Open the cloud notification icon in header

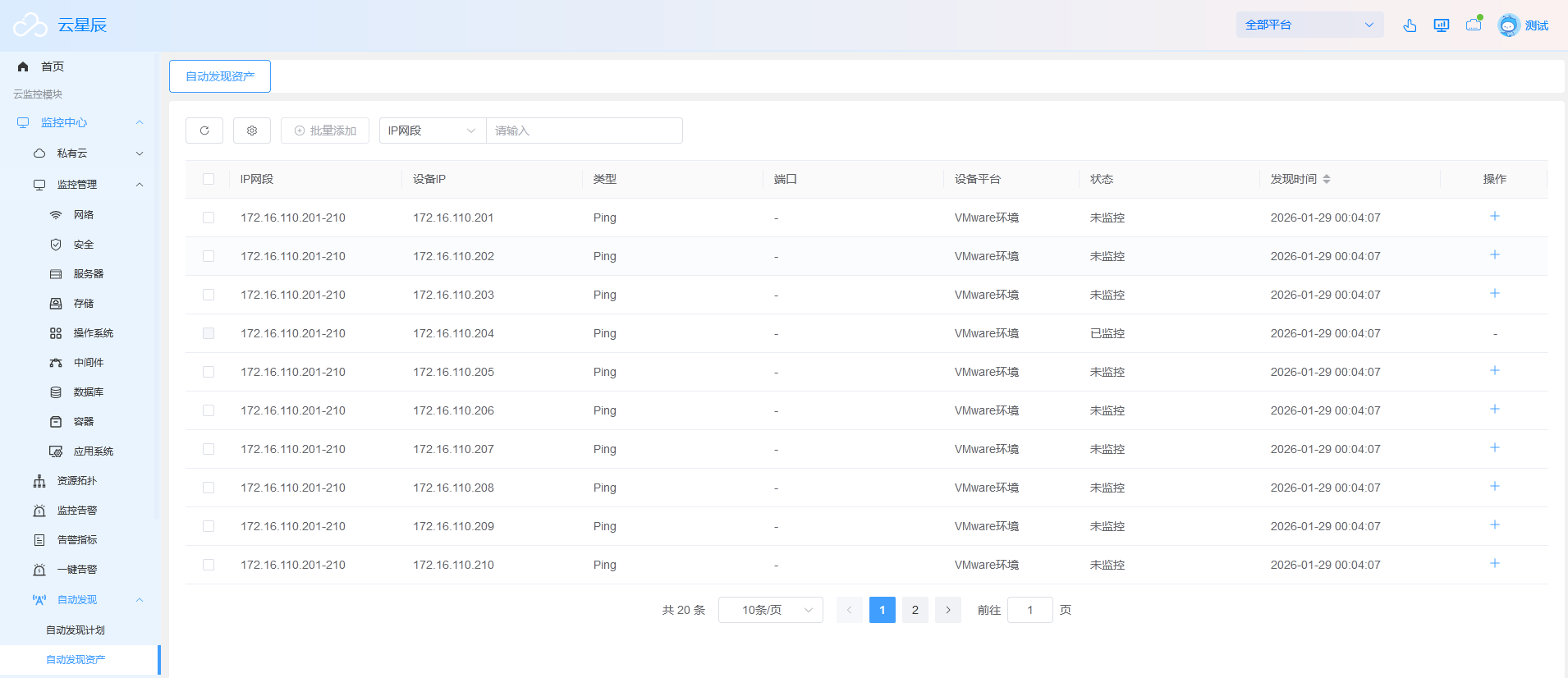point(1474,25)
